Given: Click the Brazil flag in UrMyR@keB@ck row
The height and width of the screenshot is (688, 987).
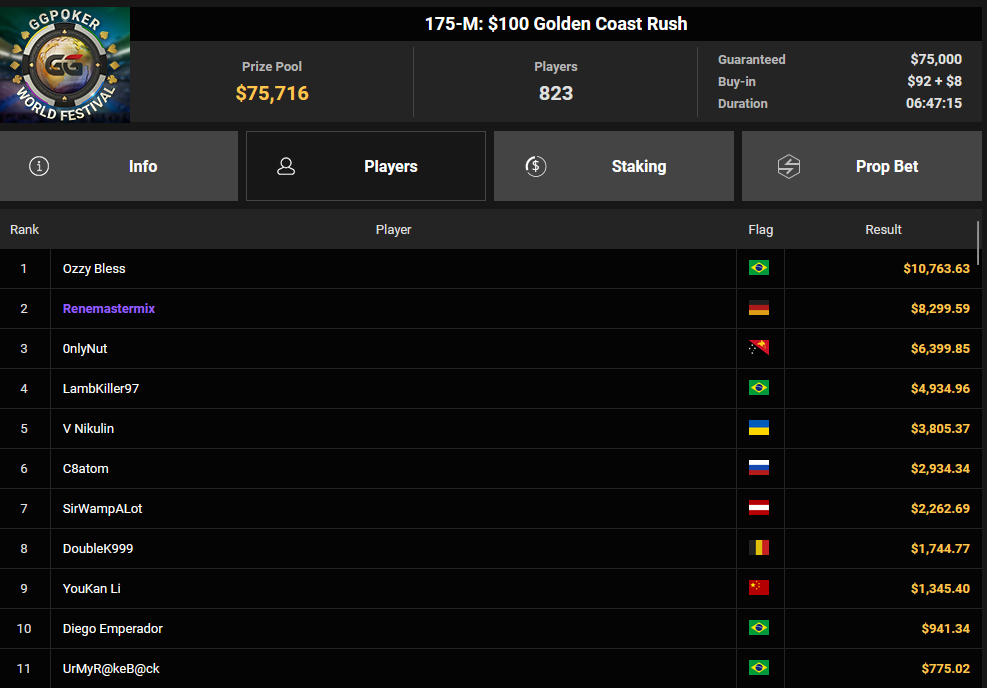Looking at the screenshot, I should [x=759, y=668].
